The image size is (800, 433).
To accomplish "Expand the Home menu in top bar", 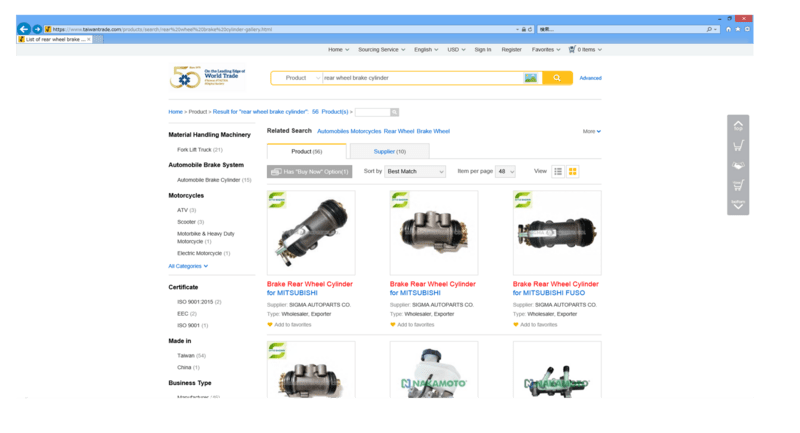I will [338, 49].
